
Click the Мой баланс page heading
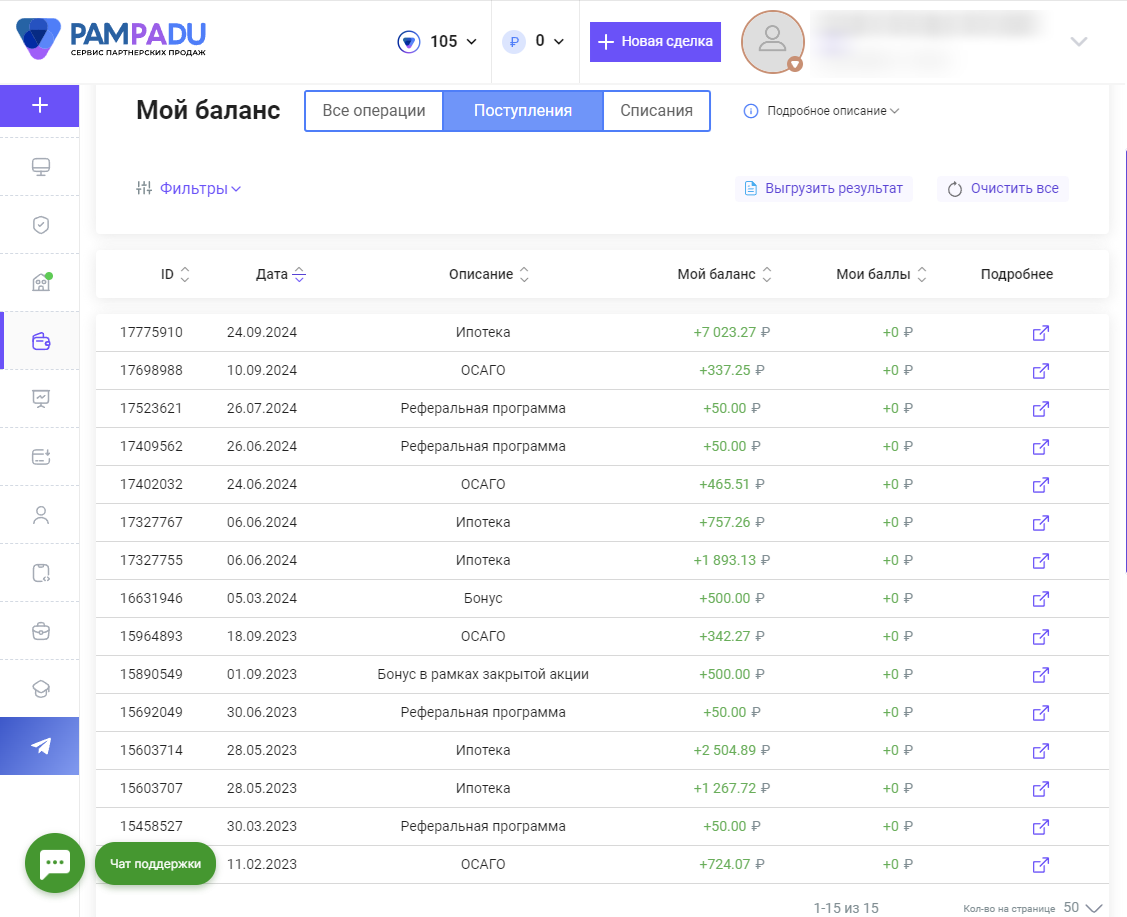coord(208,110)
